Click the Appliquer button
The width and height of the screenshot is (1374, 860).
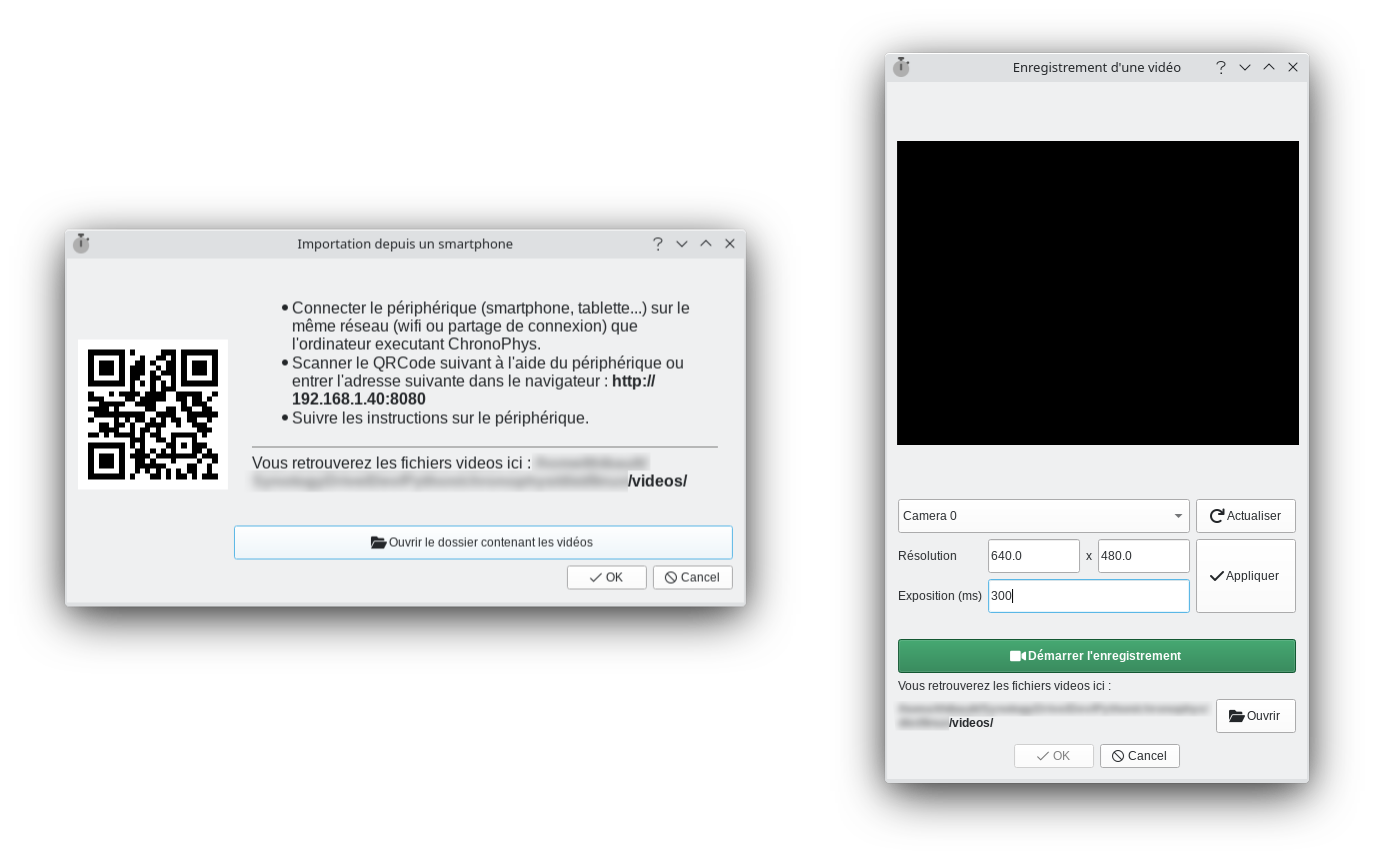tap(1245, 576)
